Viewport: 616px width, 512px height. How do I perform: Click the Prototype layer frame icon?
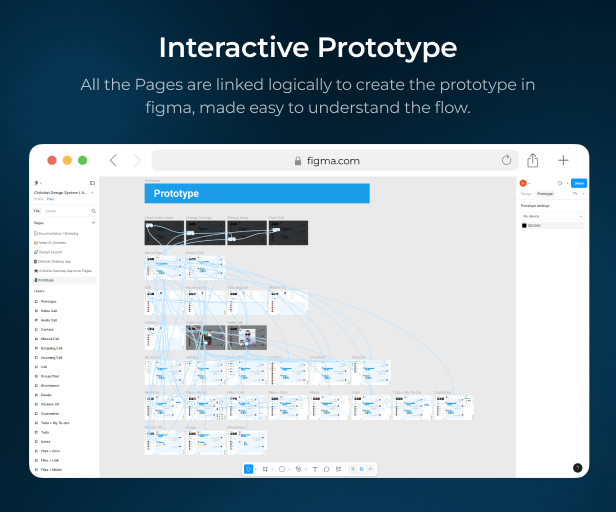[37, 301]
